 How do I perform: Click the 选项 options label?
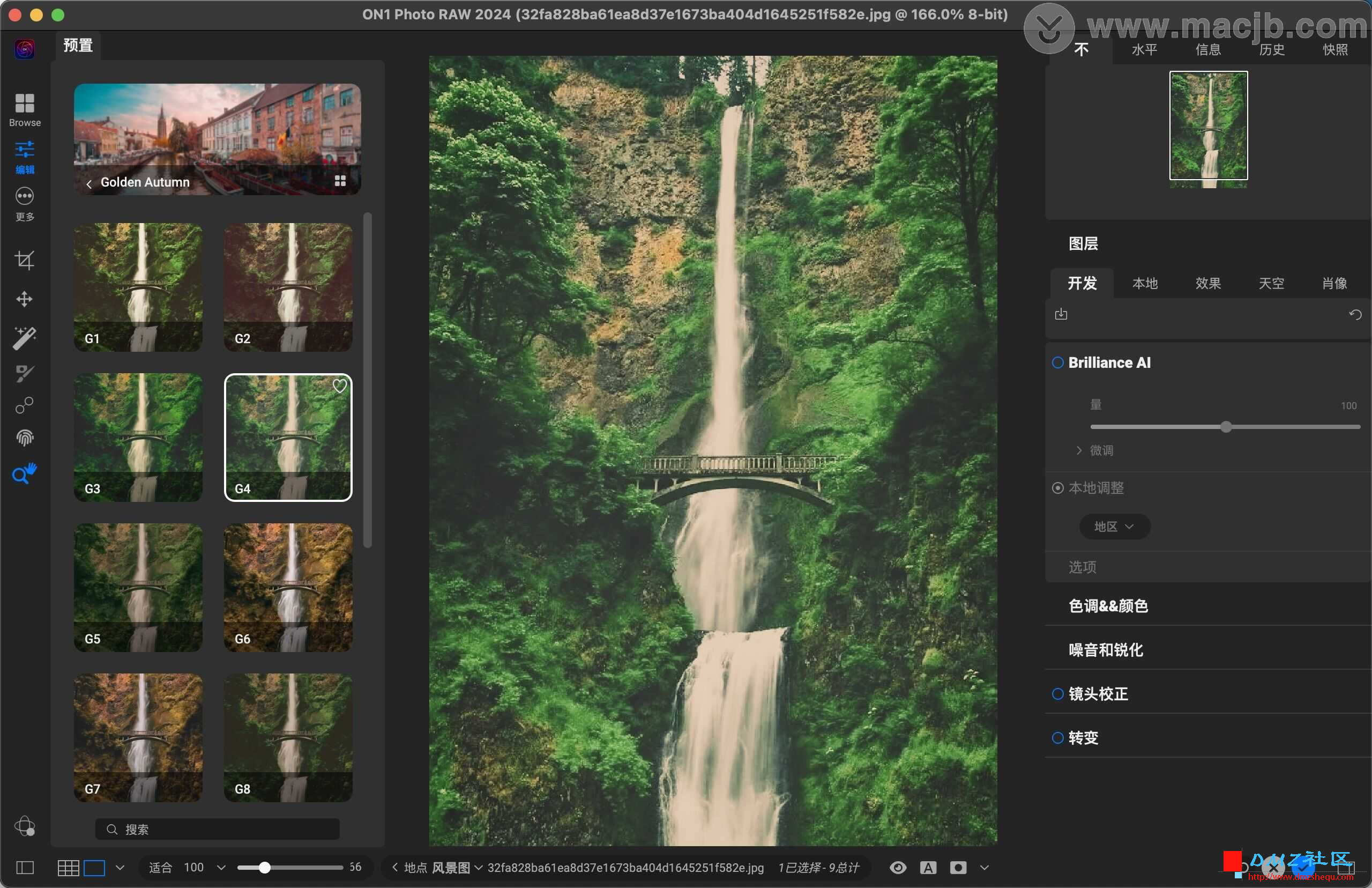pyautogui.click(x=1082, y=567)
